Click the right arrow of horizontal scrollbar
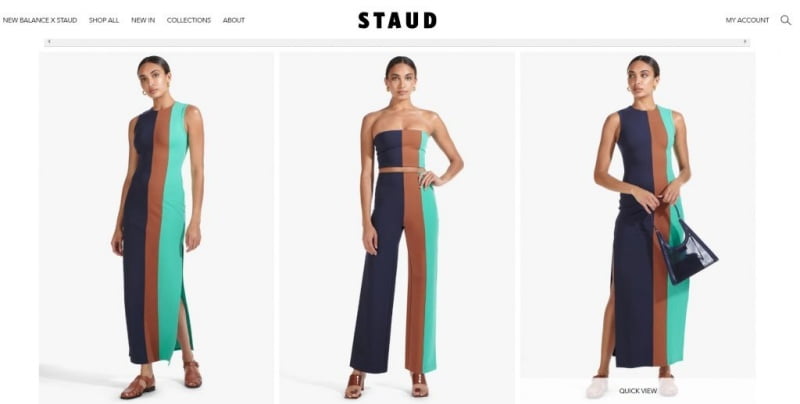 click(745, 42)
